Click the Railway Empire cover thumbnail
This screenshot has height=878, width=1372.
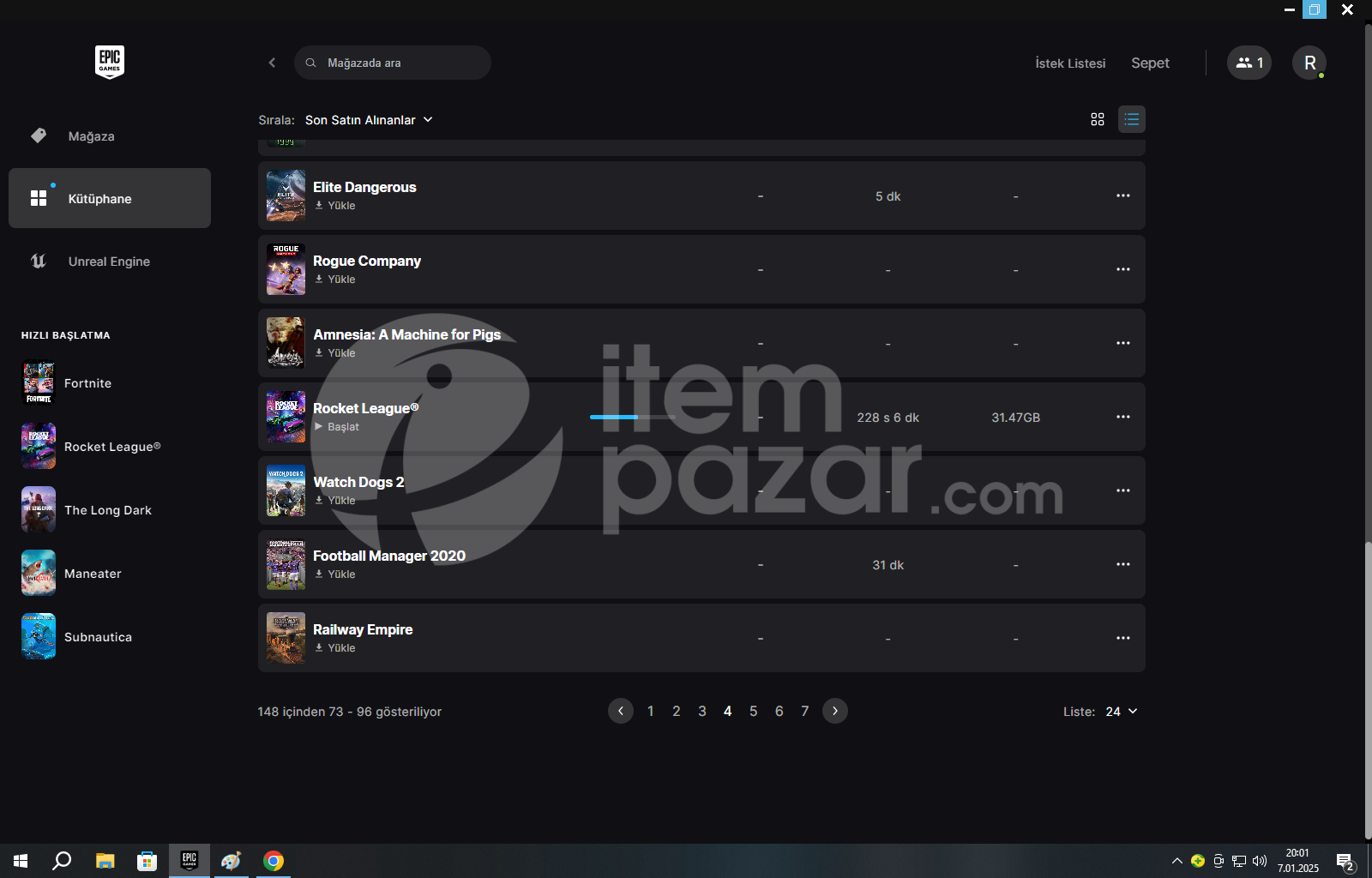point(286,638)
